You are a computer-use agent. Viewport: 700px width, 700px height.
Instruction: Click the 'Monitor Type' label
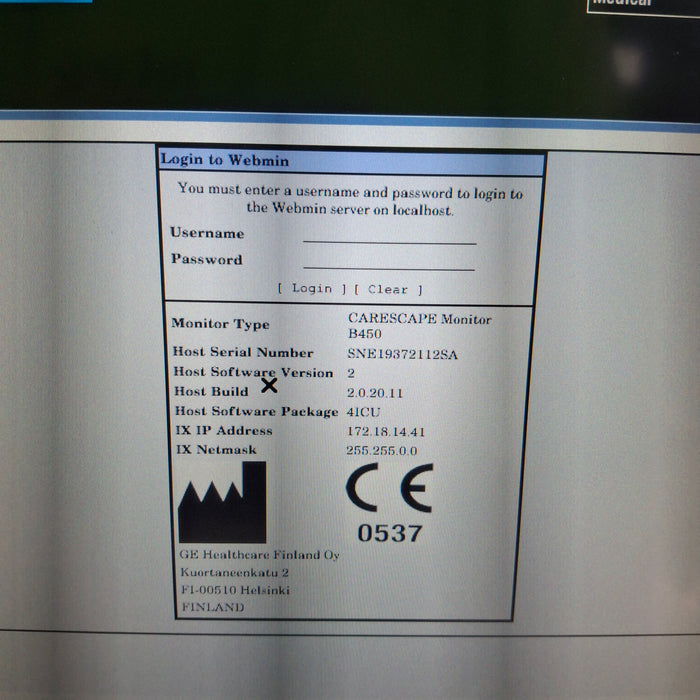[x=221, y=324]
